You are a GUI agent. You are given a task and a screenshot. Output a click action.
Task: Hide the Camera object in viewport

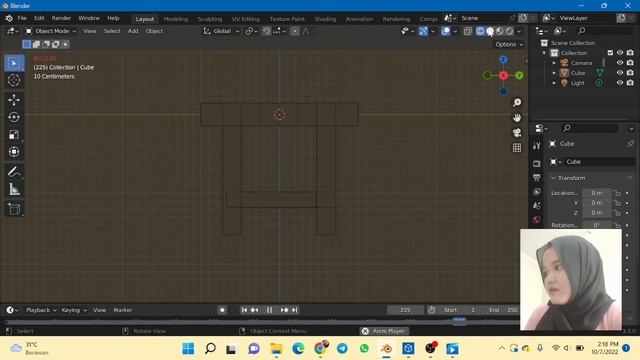620,63
